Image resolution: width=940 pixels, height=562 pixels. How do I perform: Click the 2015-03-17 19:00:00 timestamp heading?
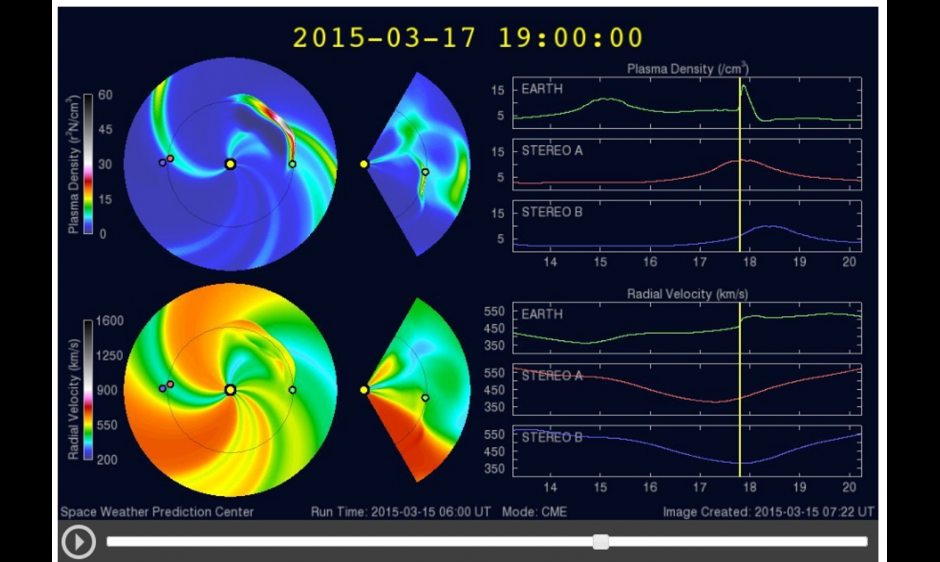468,38
